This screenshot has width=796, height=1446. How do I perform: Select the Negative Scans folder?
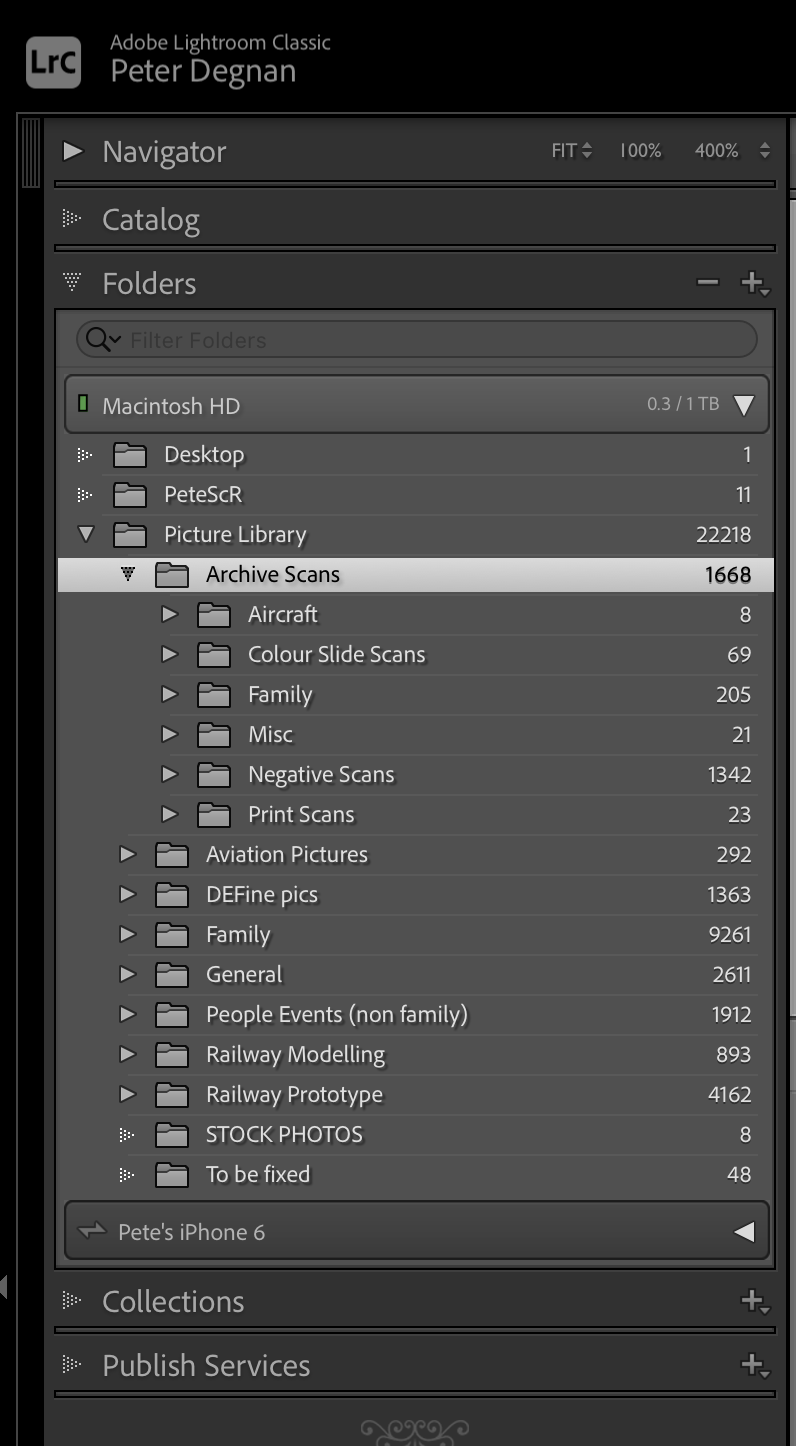point(321,774)
